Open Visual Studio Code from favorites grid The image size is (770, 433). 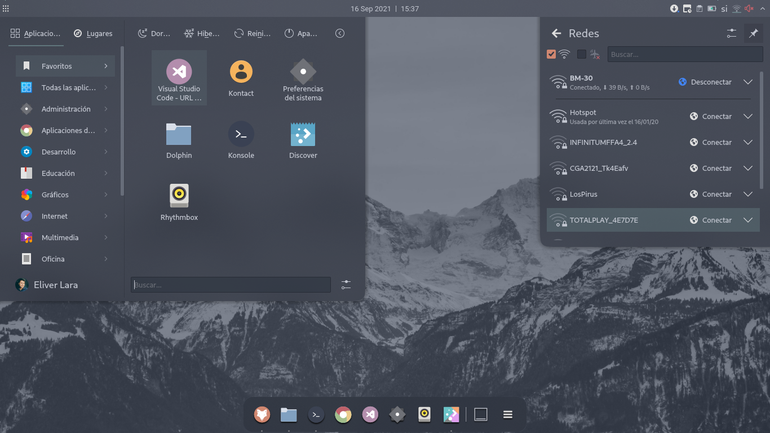point(179,79)
